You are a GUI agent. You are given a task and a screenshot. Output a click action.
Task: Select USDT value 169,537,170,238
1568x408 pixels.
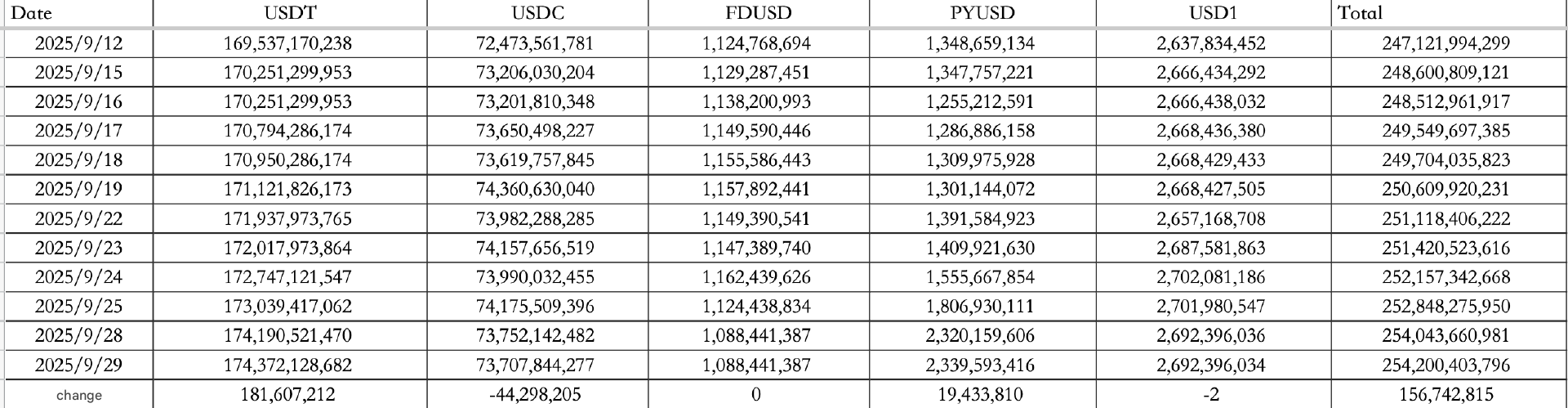point(287,43)
